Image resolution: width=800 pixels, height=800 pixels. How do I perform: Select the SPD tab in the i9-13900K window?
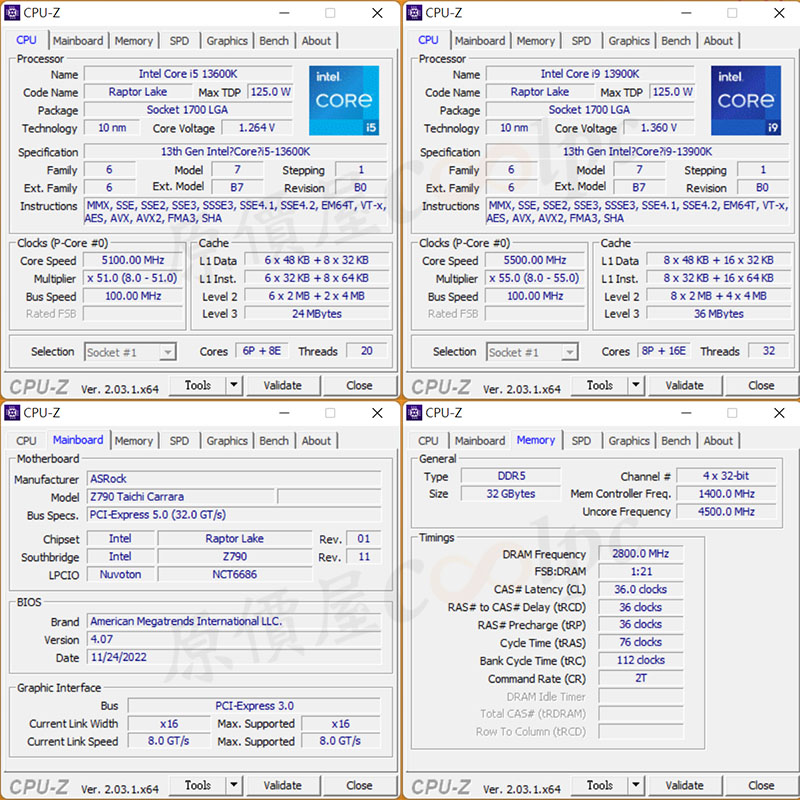(x=581, y=41)
